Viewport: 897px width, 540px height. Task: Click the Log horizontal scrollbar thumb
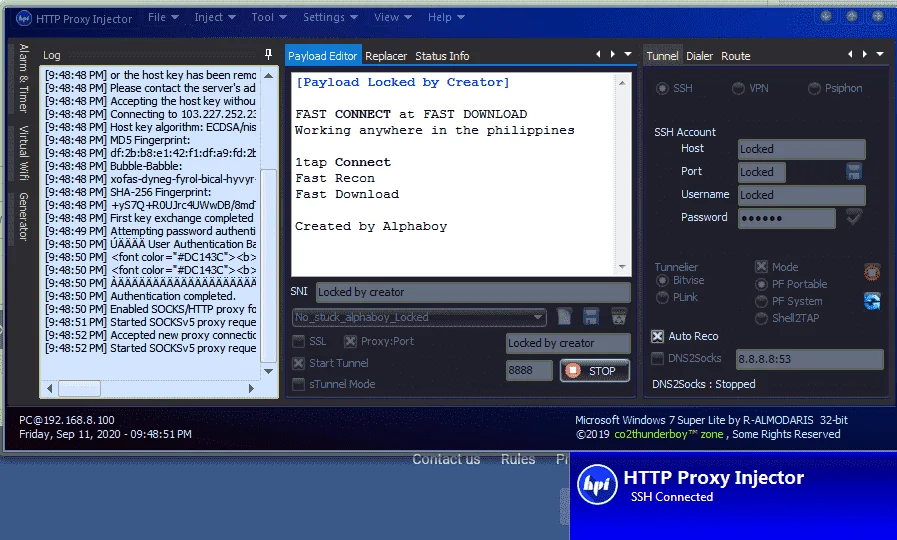tap(80, 388)
